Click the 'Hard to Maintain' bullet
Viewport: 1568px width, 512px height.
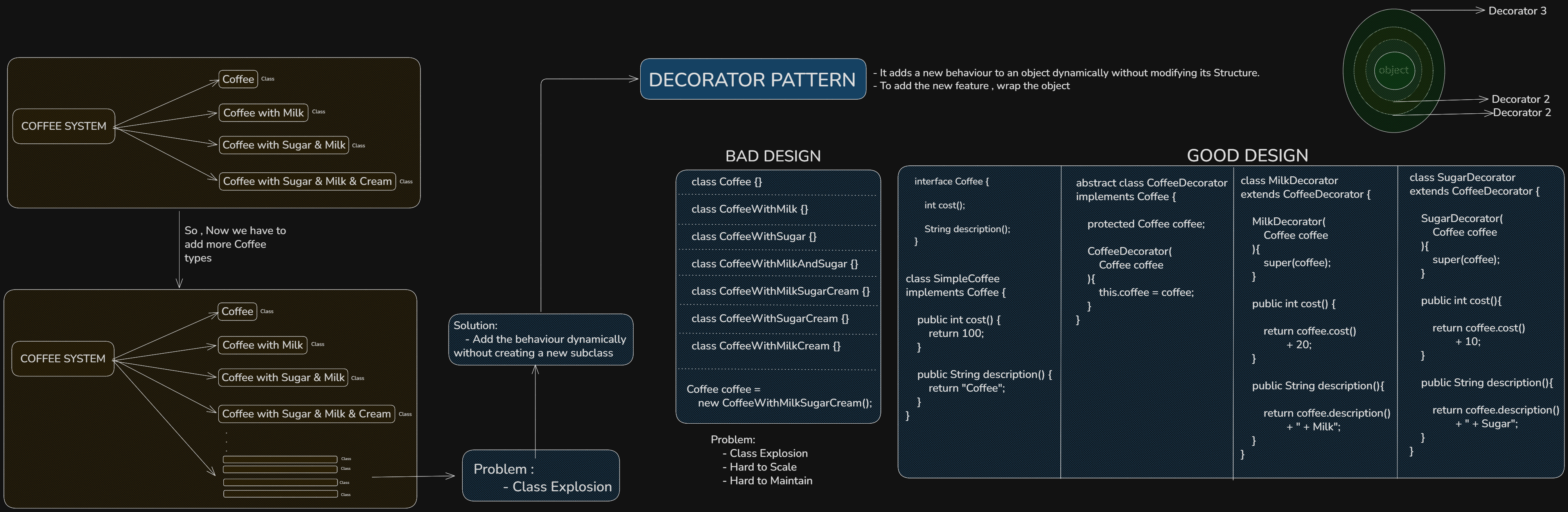tap(767, 481)
